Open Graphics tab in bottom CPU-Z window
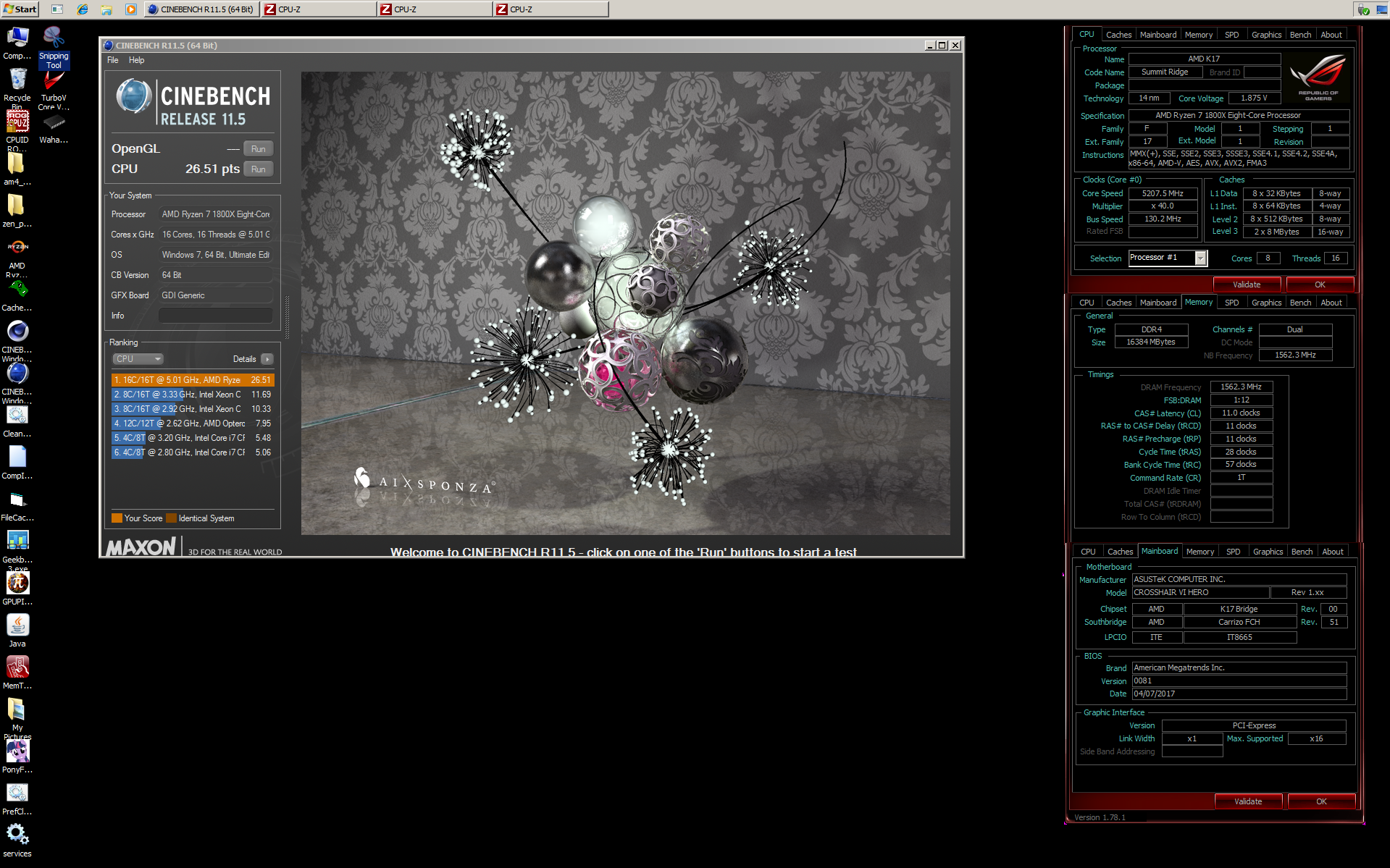The height and width of the screenshot is (868, 1390). (x=1268, y=552)
